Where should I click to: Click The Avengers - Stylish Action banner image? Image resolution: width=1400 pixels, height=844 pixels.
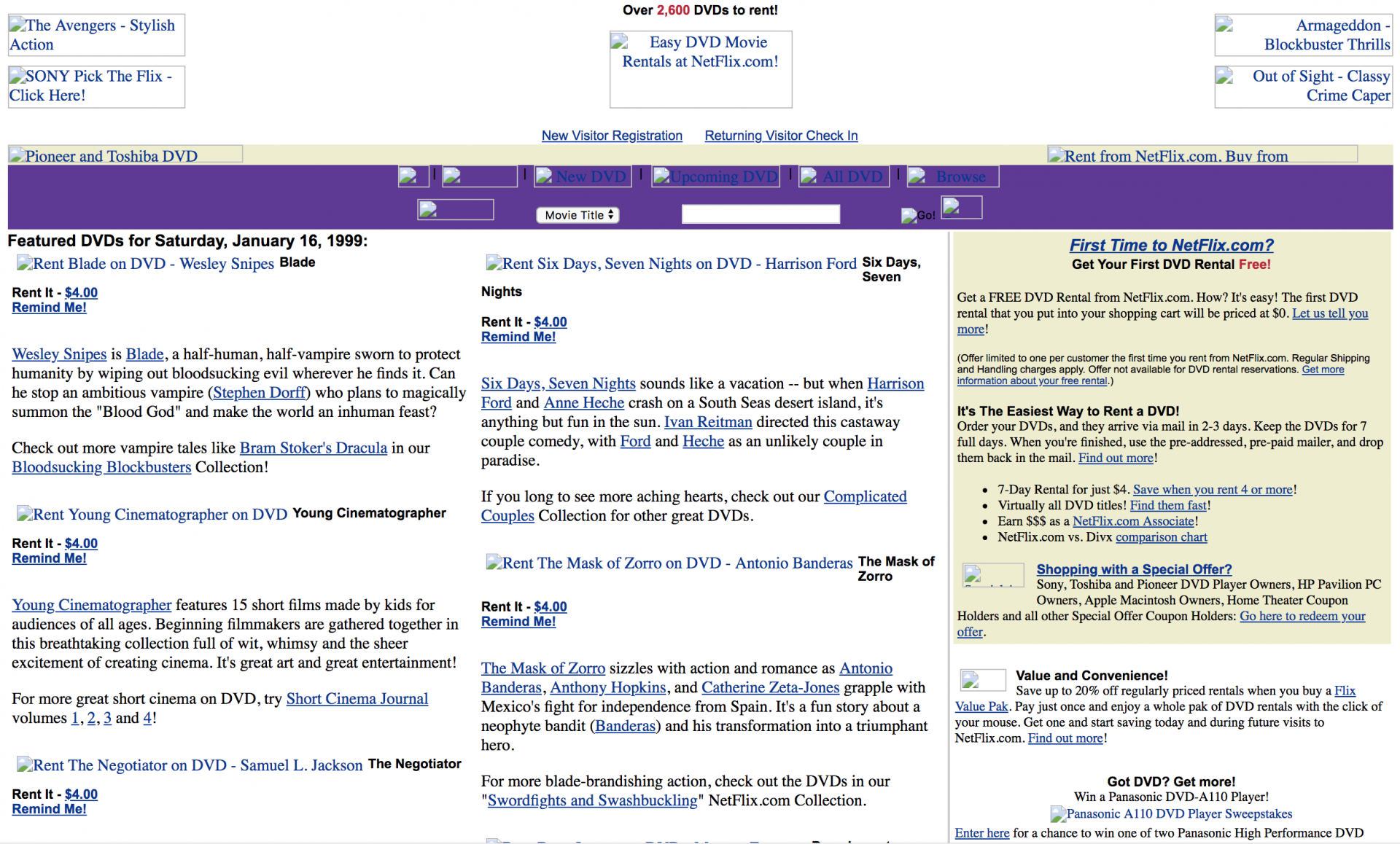coord(96,35)
